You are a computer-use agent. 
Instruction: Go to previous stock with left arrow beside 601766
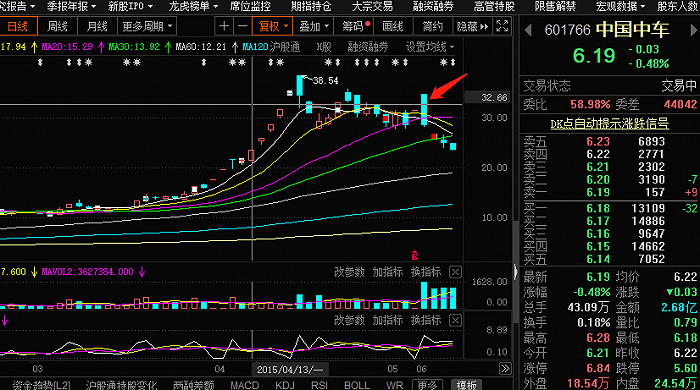coord(529,30)
